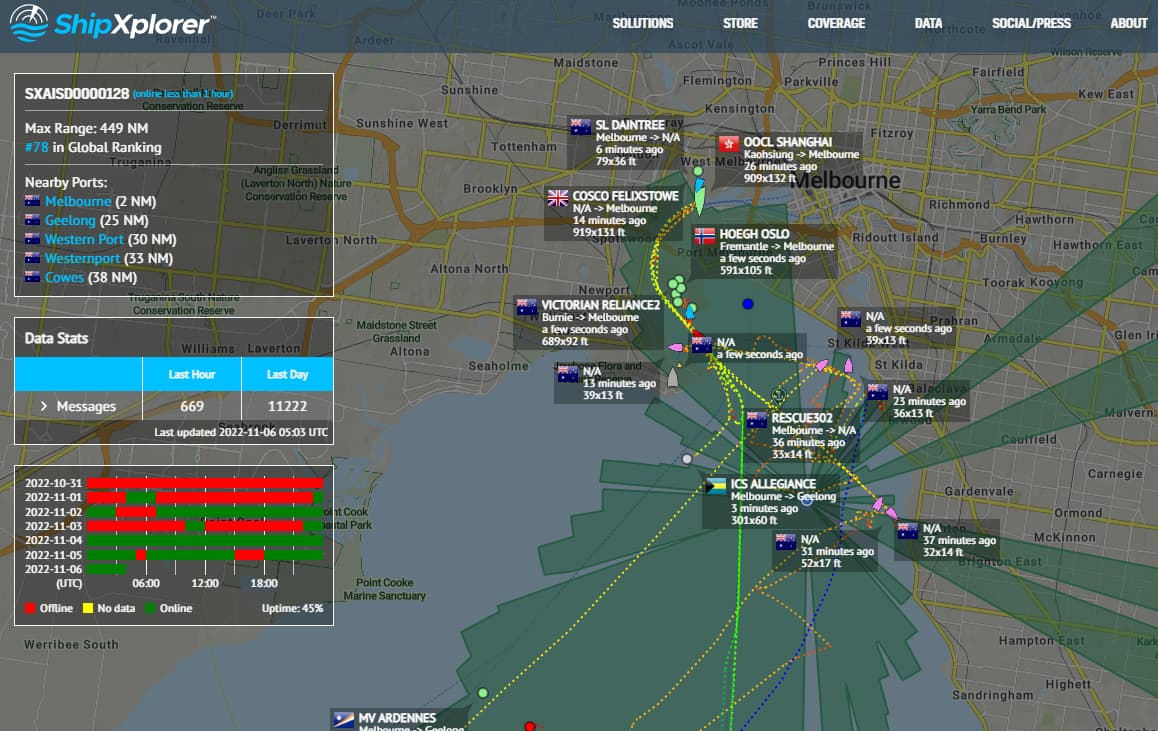Select the green vessel marker near Point Cooke

click(x=482, y=693)
